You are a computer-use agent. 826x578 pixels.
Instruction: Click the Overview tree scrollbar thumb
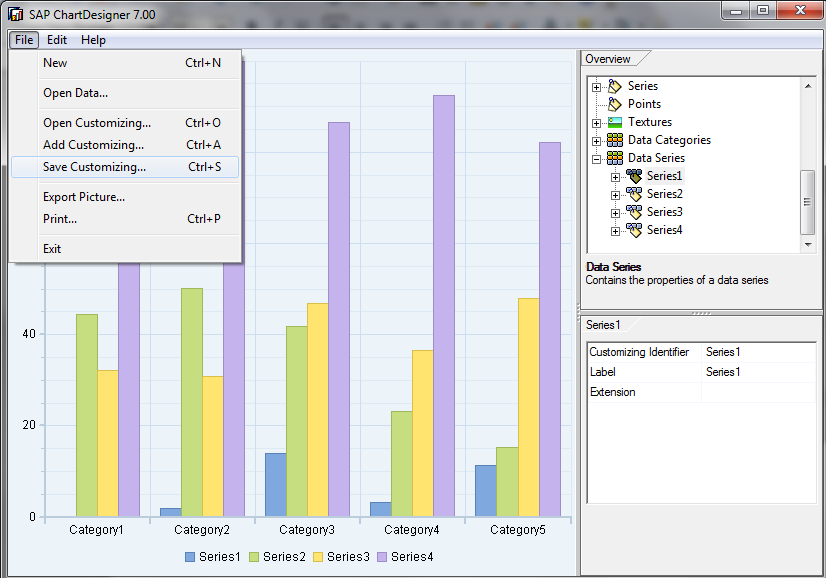coord(808,202)
